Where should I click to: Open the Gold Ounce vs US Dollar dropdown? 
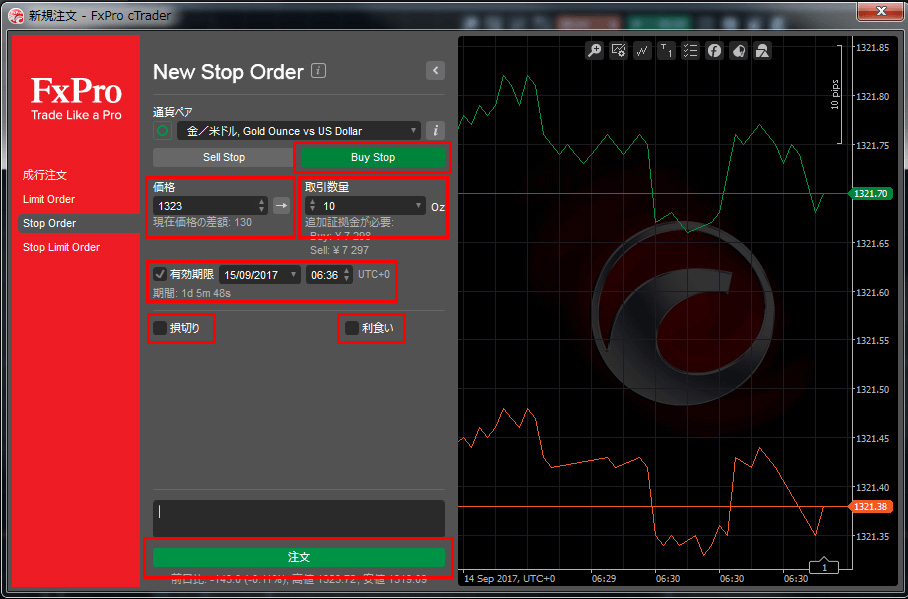pyautogui.click(x=298, y=131)
